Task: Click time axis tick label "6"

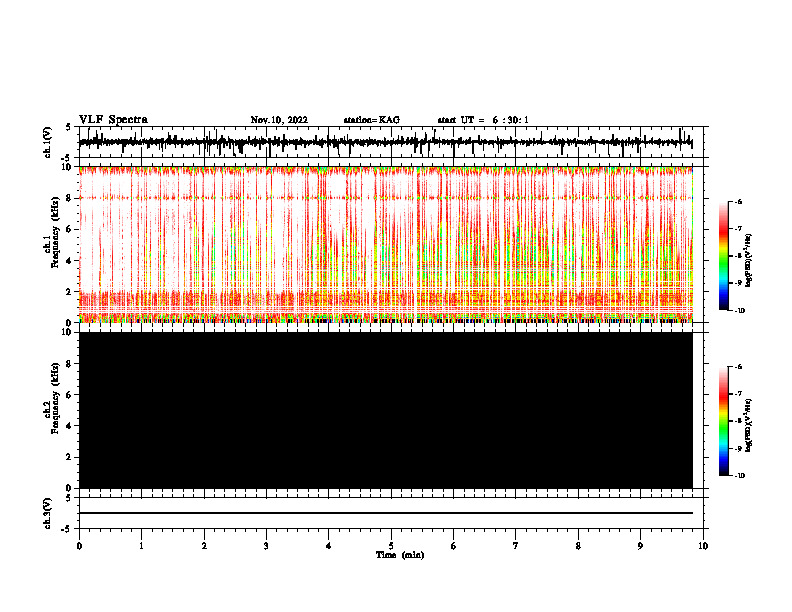Action: [x=454, y=546]
